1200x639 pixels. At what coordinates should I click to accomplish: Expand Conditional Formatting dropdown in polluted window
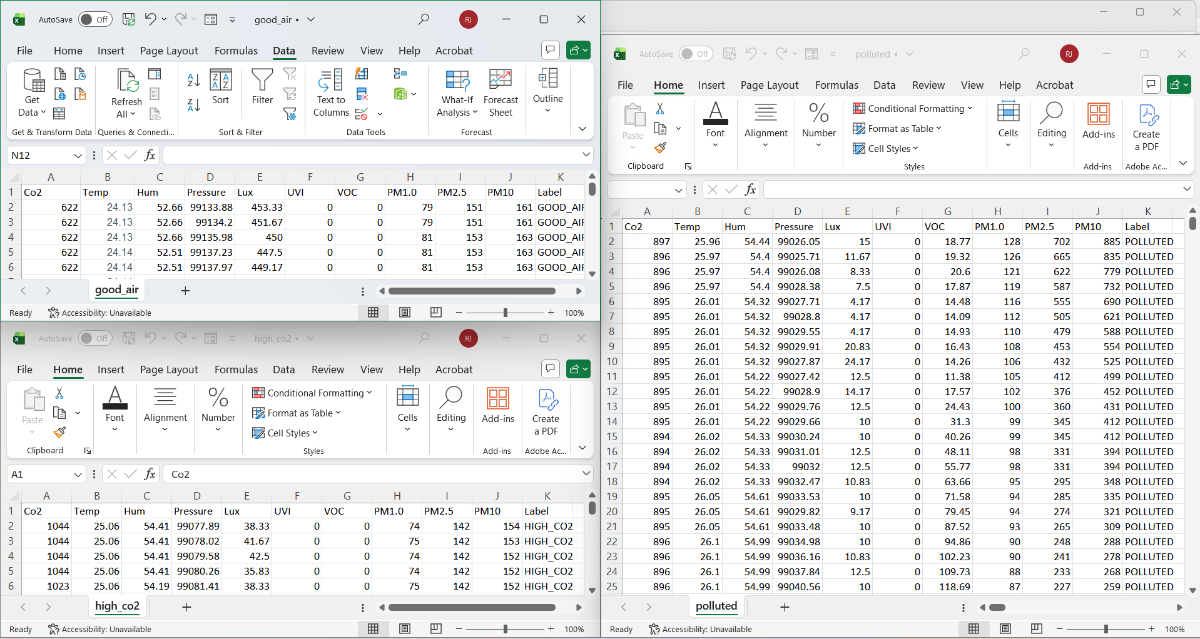point(914,108)
